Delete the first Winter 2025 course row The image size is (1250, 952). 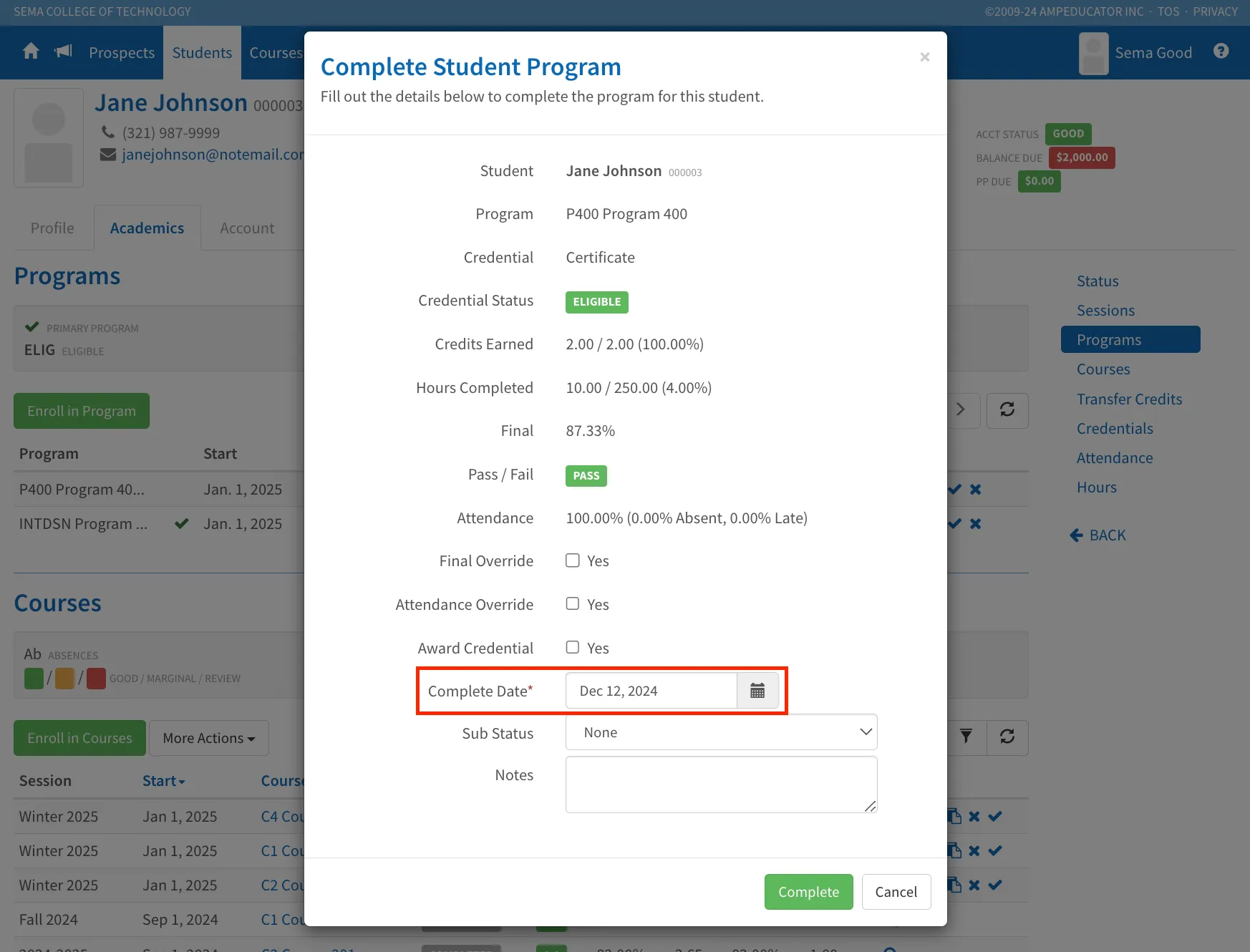coord(974,816)
